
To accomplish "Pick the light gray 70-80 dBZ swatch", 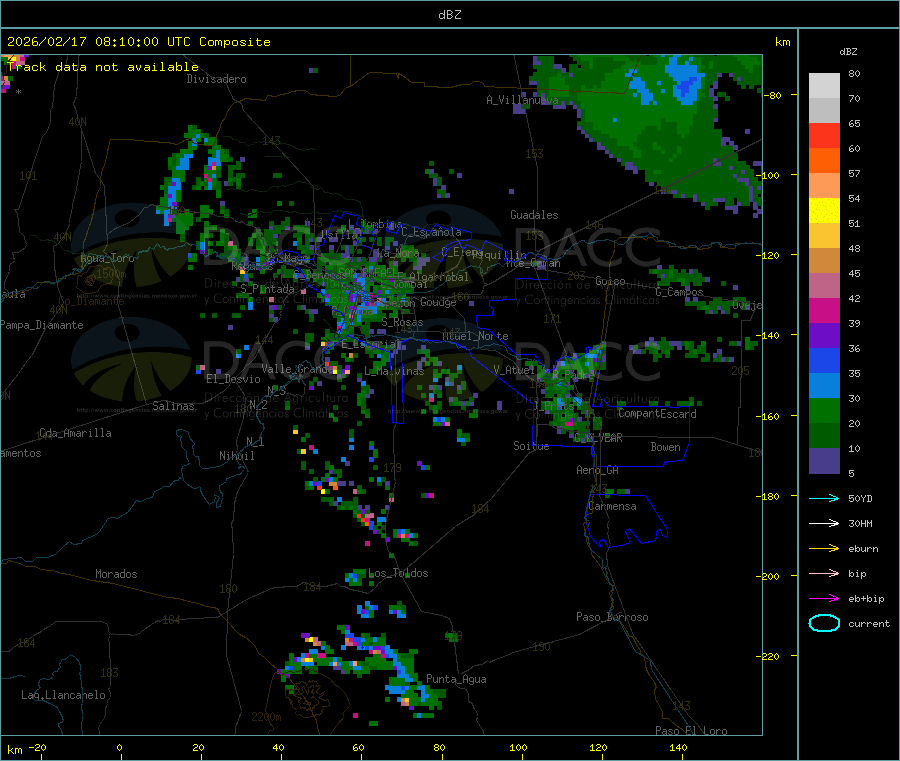I will [824, 86].
